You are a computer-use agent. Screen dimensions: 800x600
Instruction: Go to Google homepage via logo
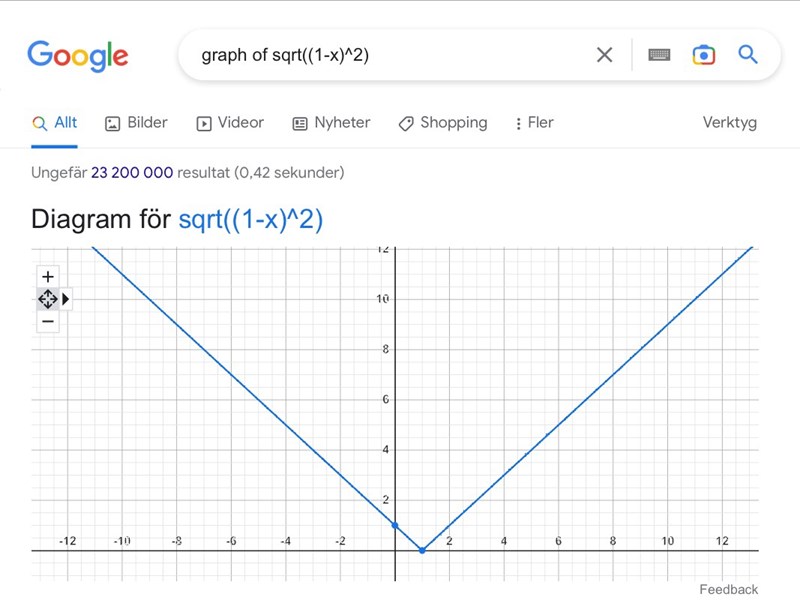pos(78,55)
